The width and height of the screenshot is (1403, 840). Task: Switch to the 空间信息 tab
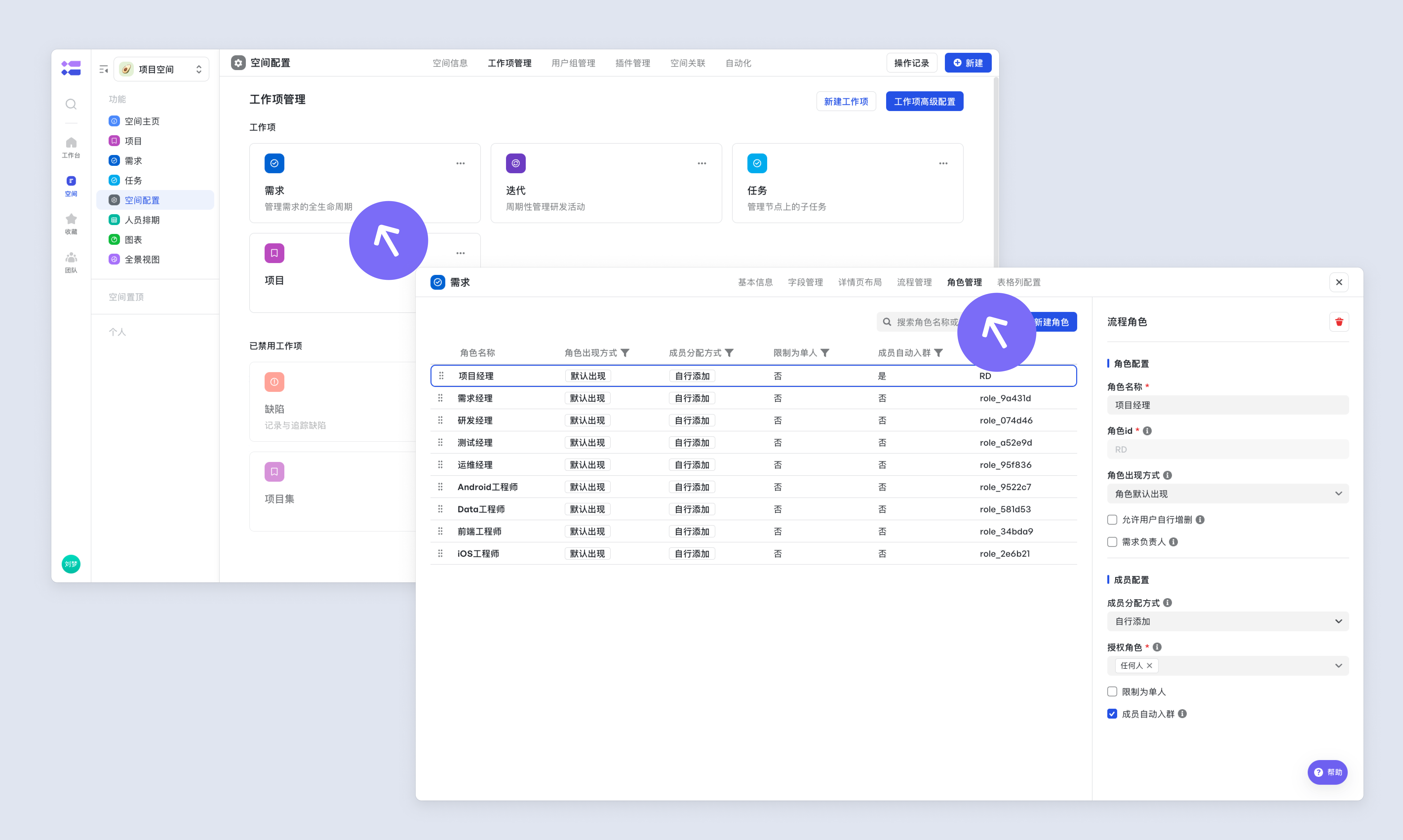tap(450, 63)
